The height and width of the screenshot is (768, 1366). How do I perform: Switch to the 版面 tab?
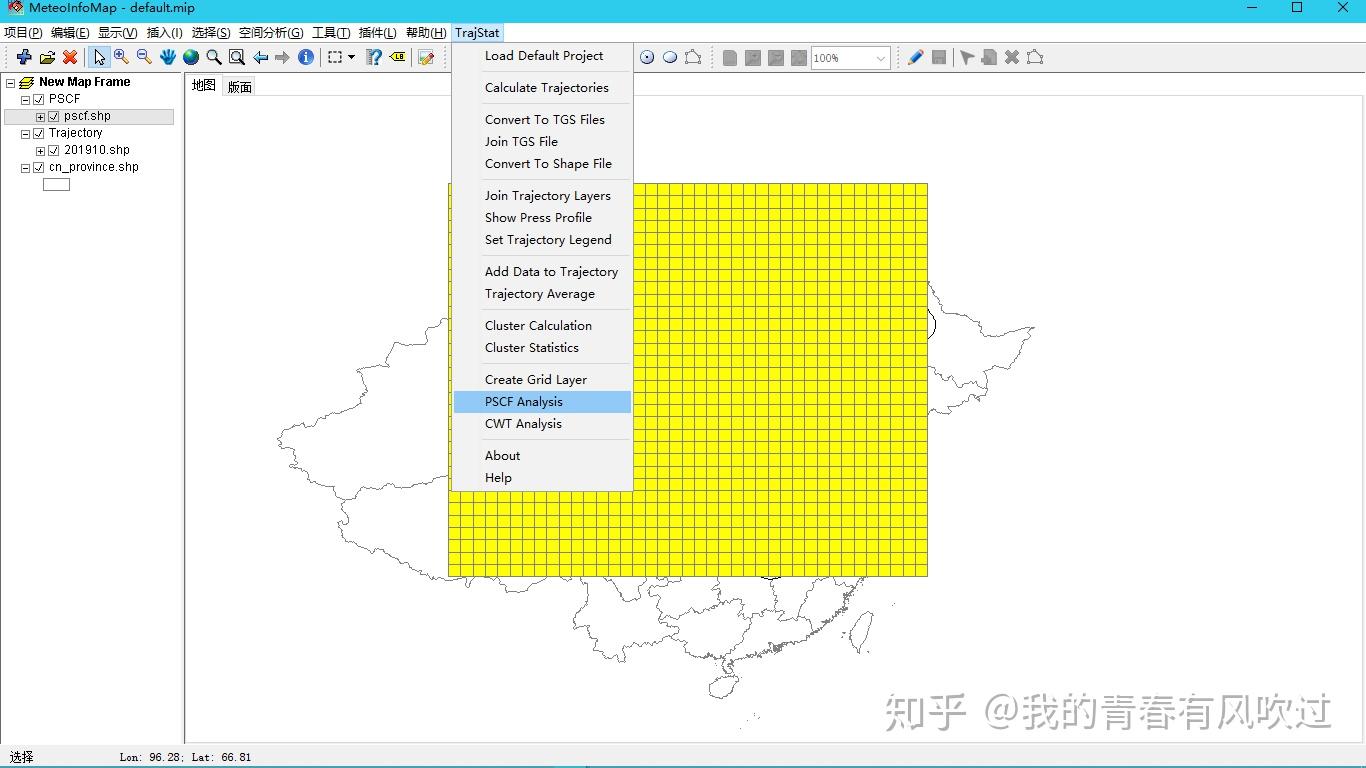click(239, 85)
